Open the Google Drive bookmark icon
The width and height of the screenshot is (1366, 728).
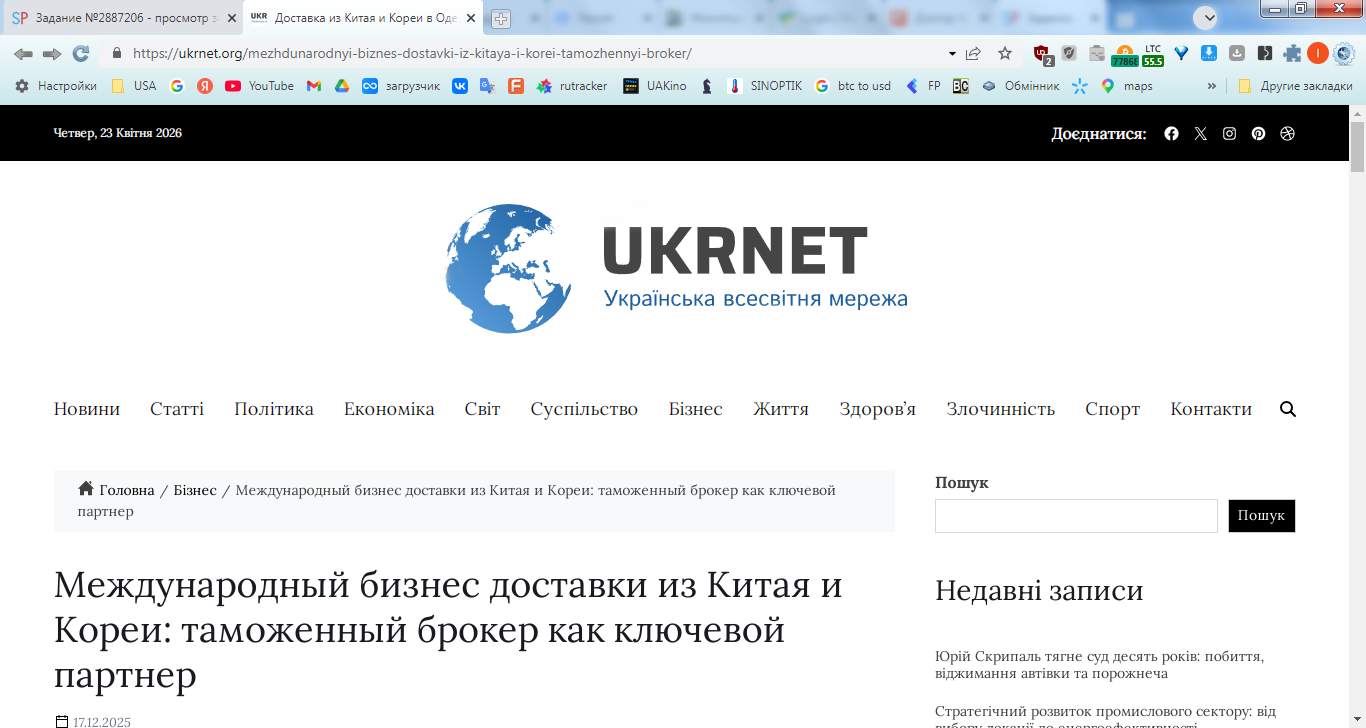342,86
